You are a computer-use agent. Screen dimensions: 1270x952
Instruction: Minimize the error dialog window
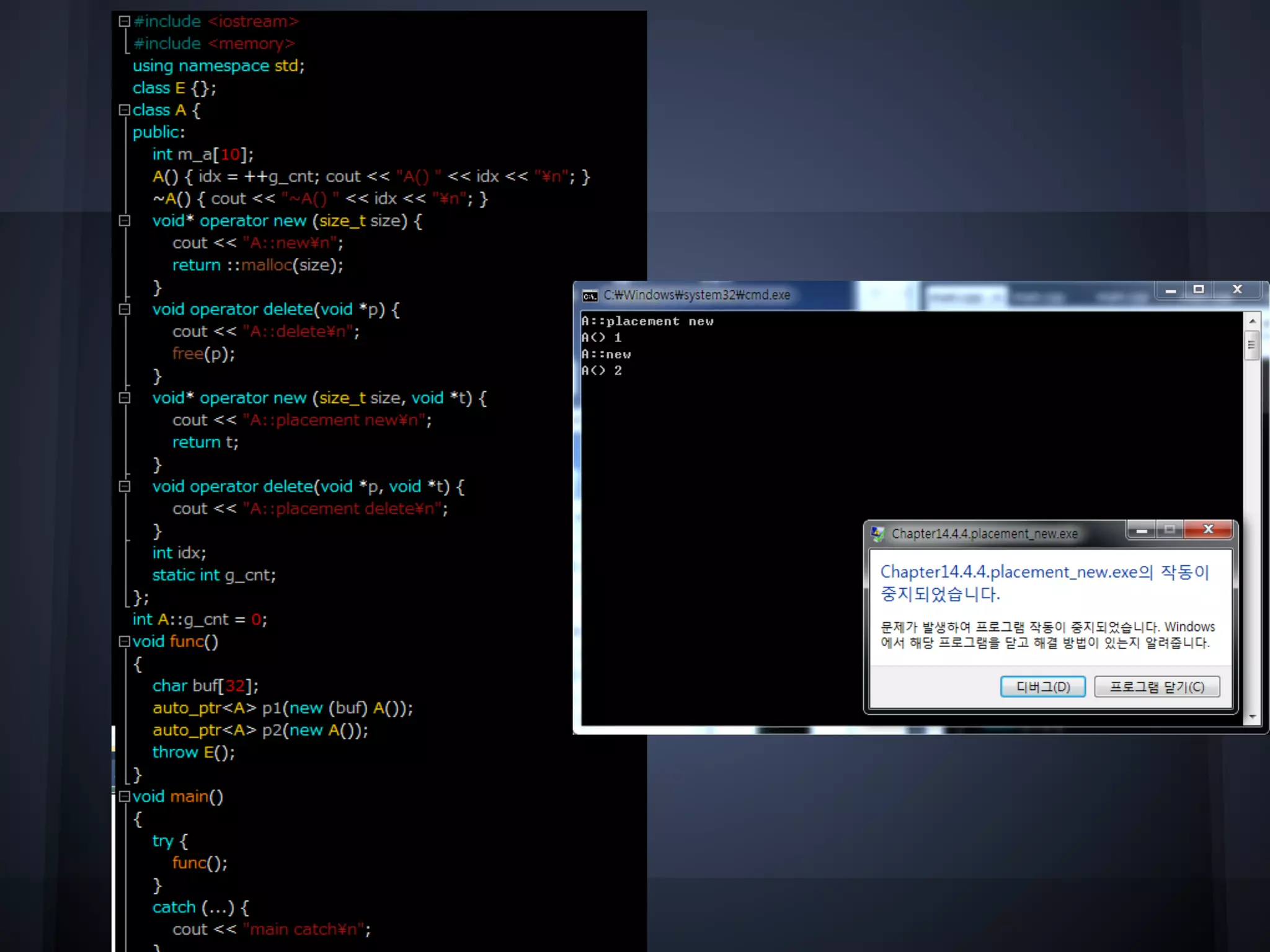[1141, 530]
